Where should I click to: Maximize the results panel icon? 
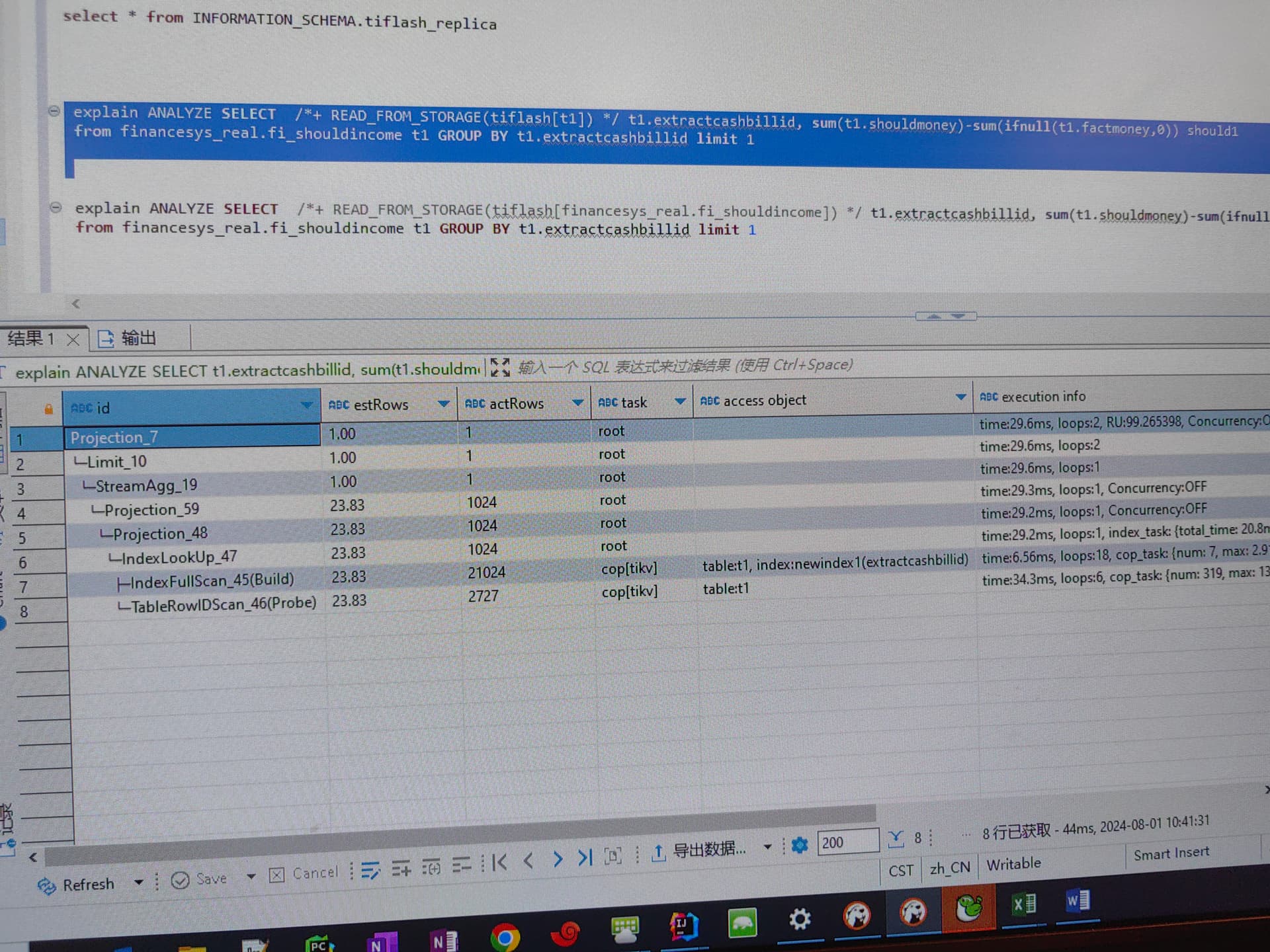click(500, 367)
